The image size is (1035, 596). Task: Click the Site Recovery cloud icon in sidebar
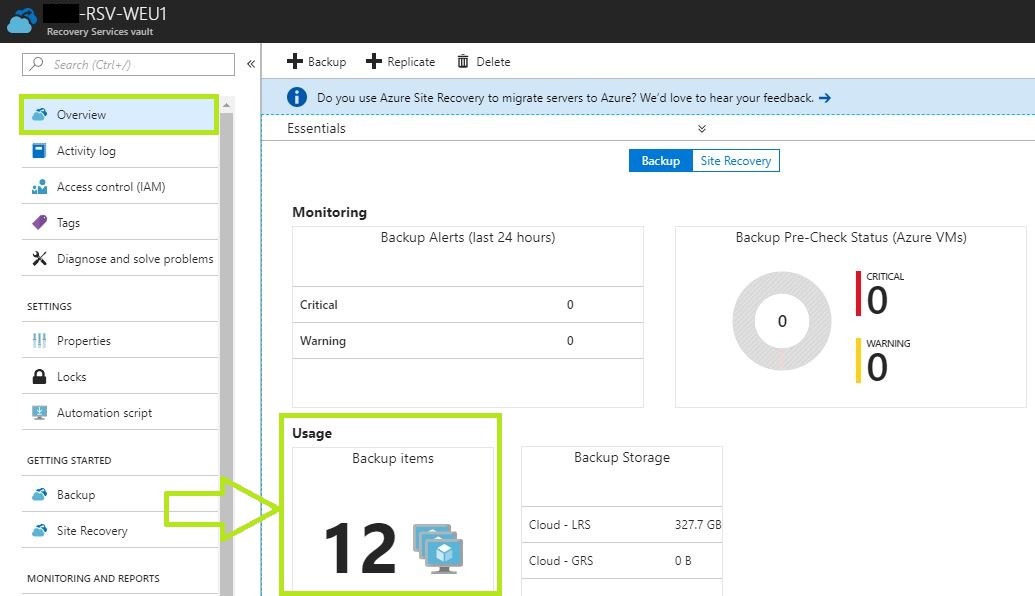pyautogui.click(x=40, y=530)
